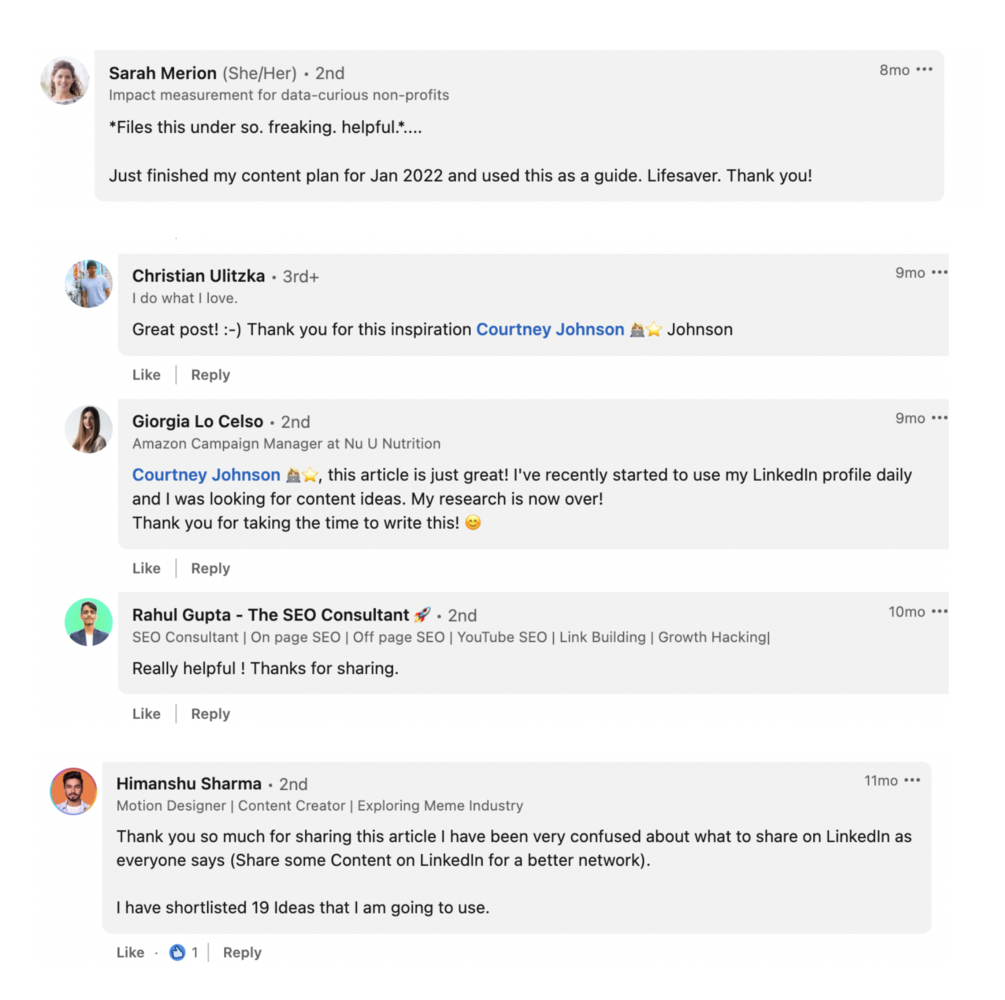Reply to Himanshu Sharma's comment
The height and width of the screenshot is (1000, 1005).
(x=242, y=953)
